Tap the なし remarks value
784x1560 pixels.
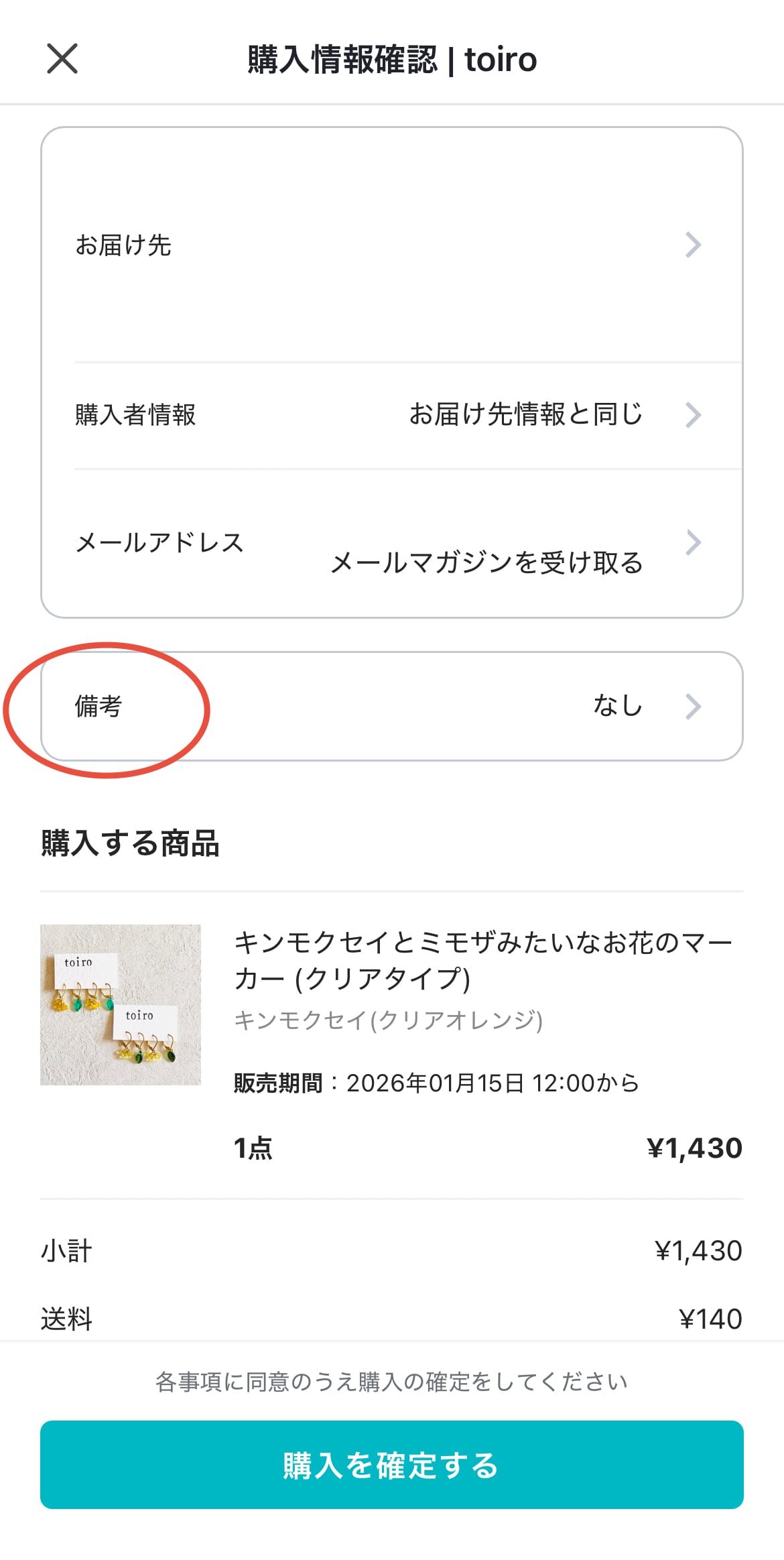click(x=617, y=706)
